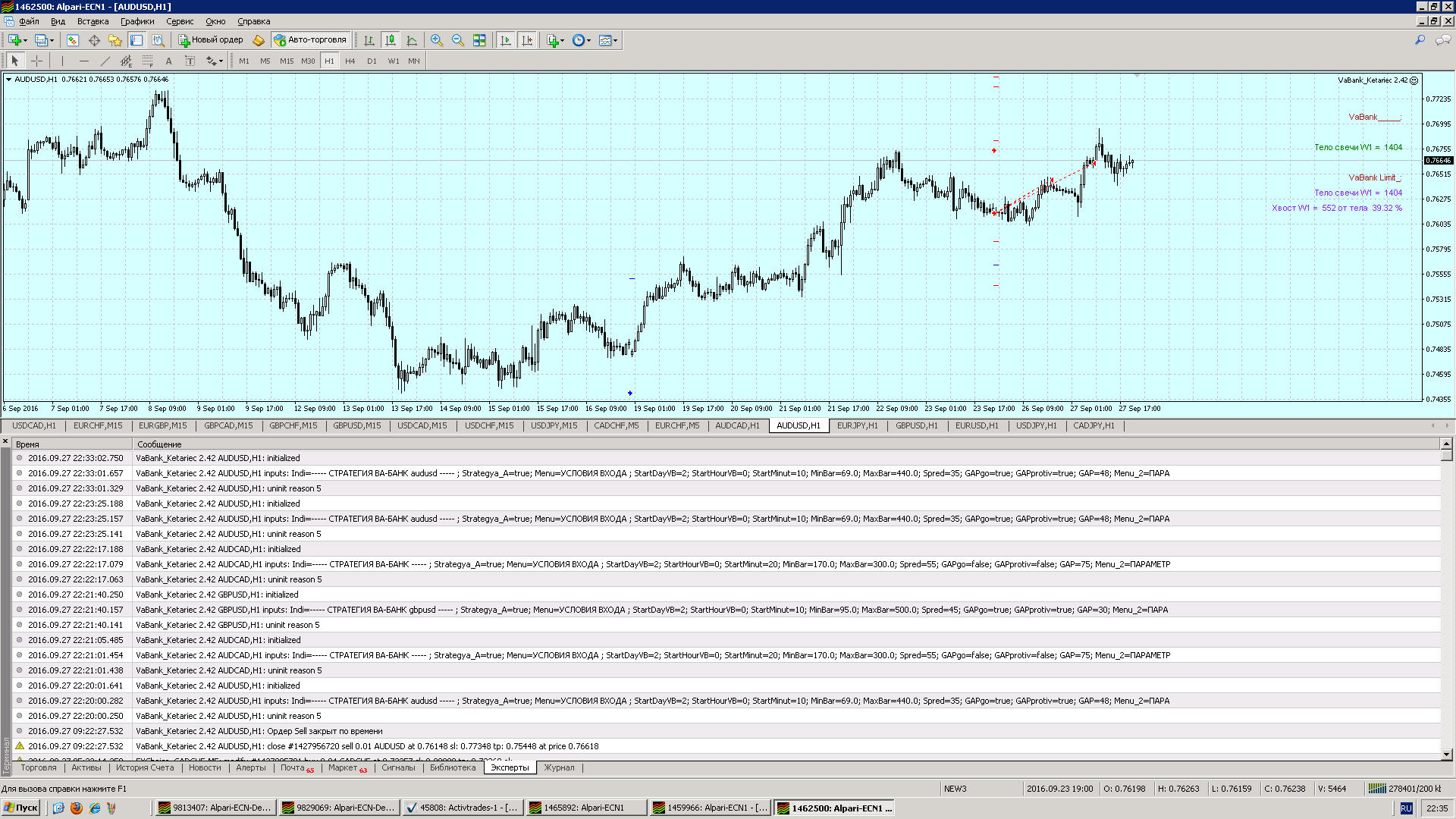The width and height of the screenshot is (1456, 819).
Task: Close the Terminal panel
Action: point(5,441)
